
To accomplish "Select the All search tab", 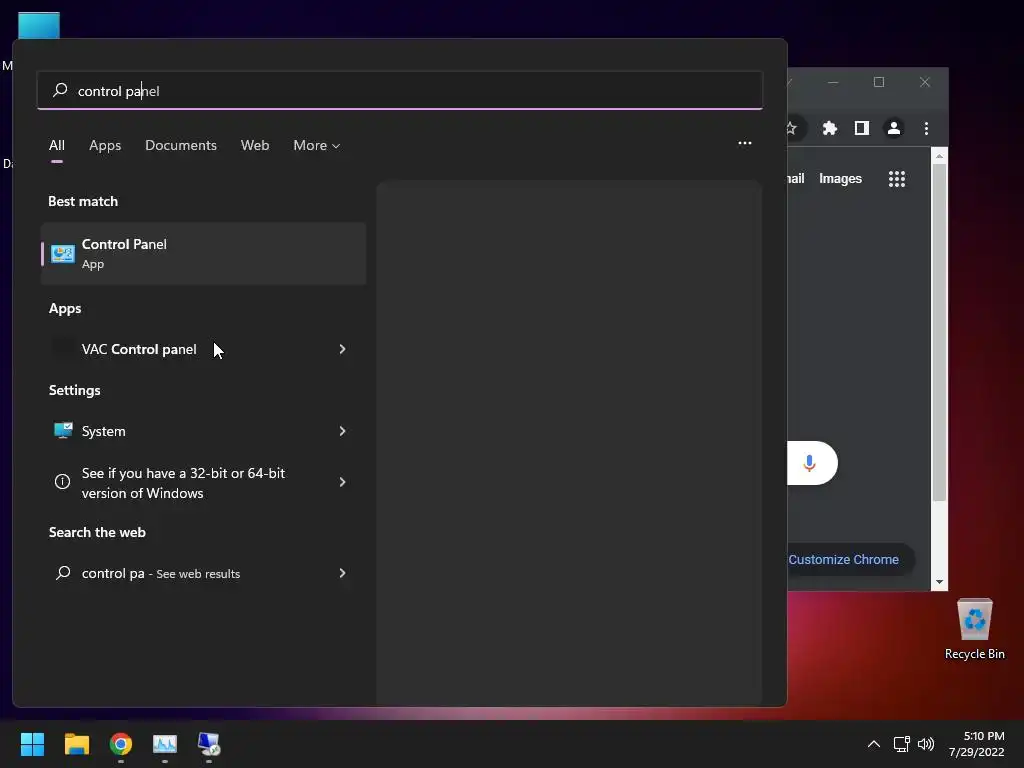I will (57, 145).
